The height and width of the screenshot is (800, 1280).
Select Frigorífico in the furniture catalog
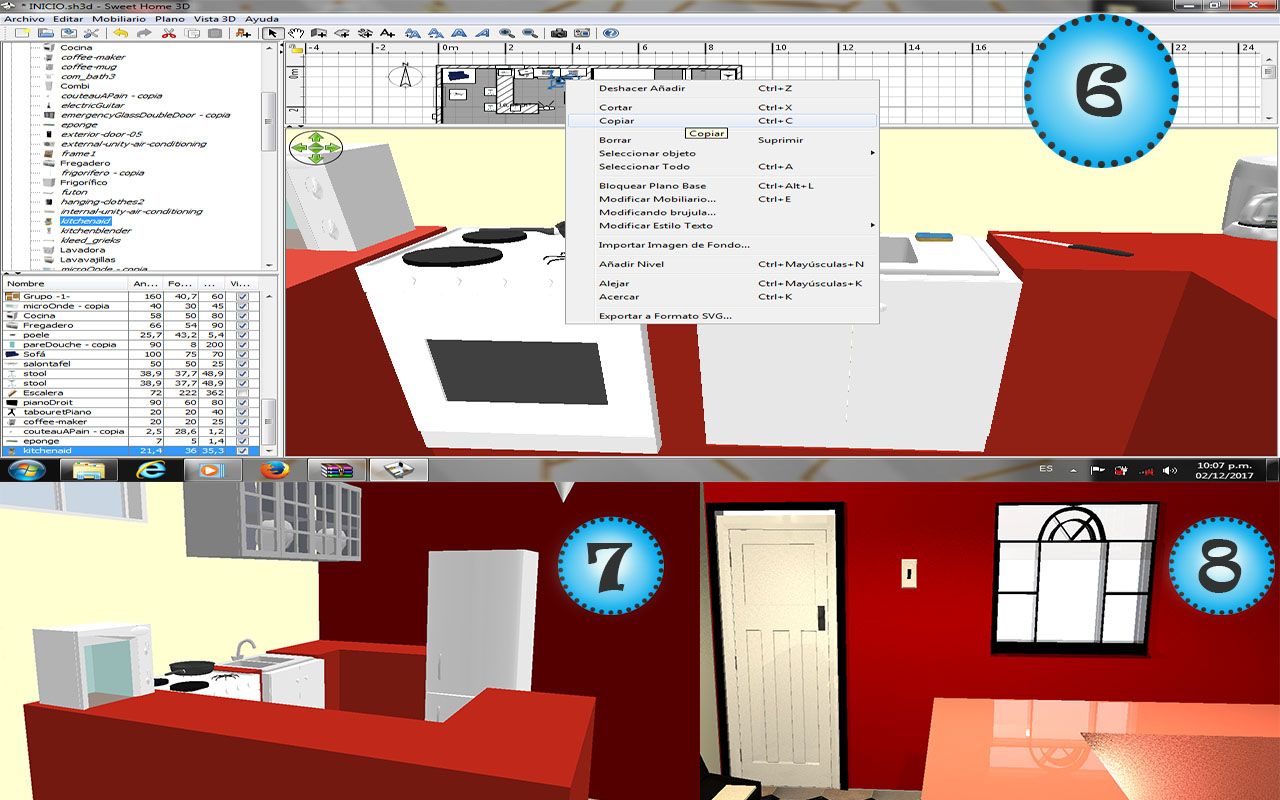coord(84,183)
